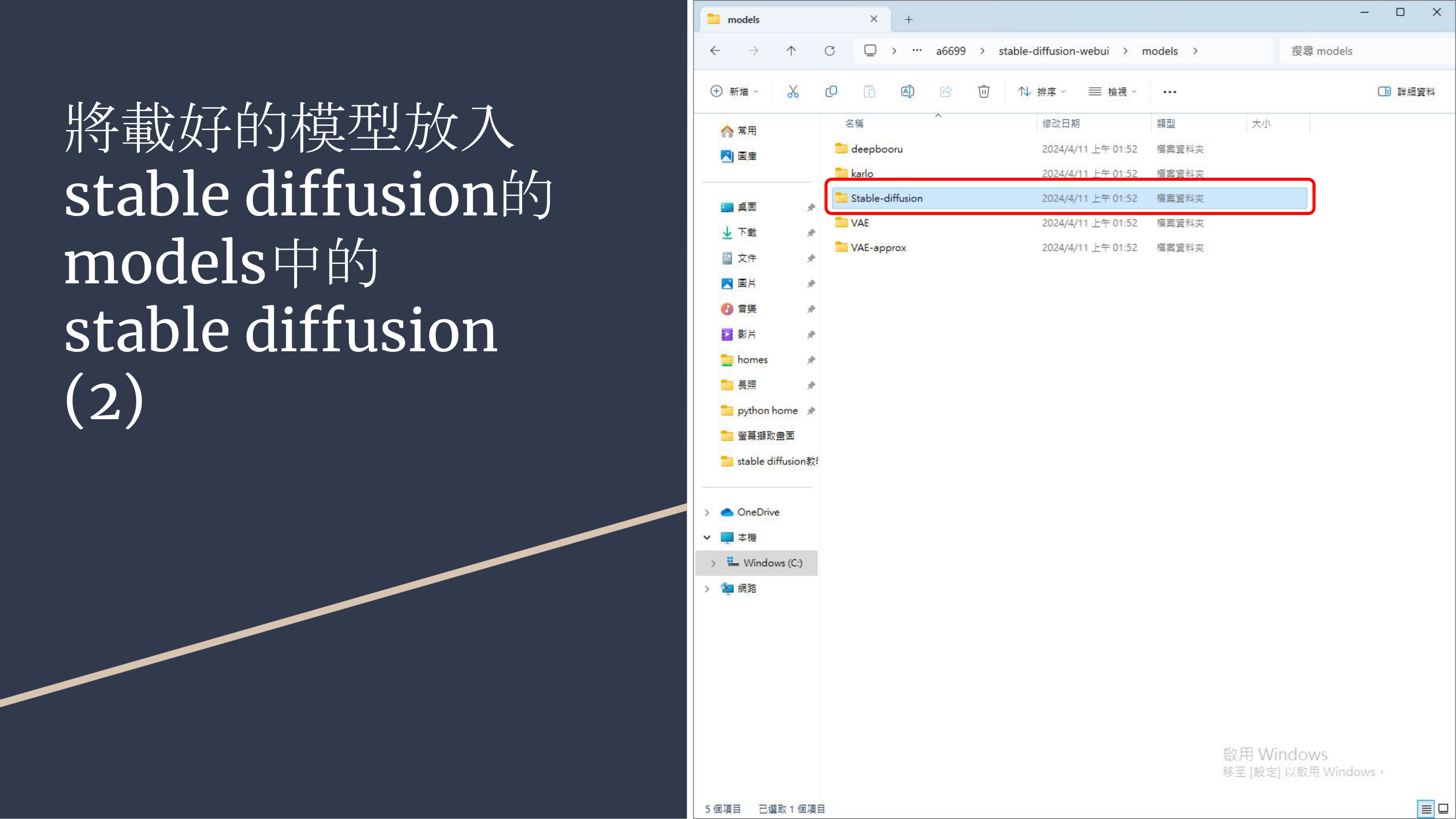Click the Share icon in toolbar
Screen dimensions: 1456x819
pyautogui.click(x=945, y=92)
